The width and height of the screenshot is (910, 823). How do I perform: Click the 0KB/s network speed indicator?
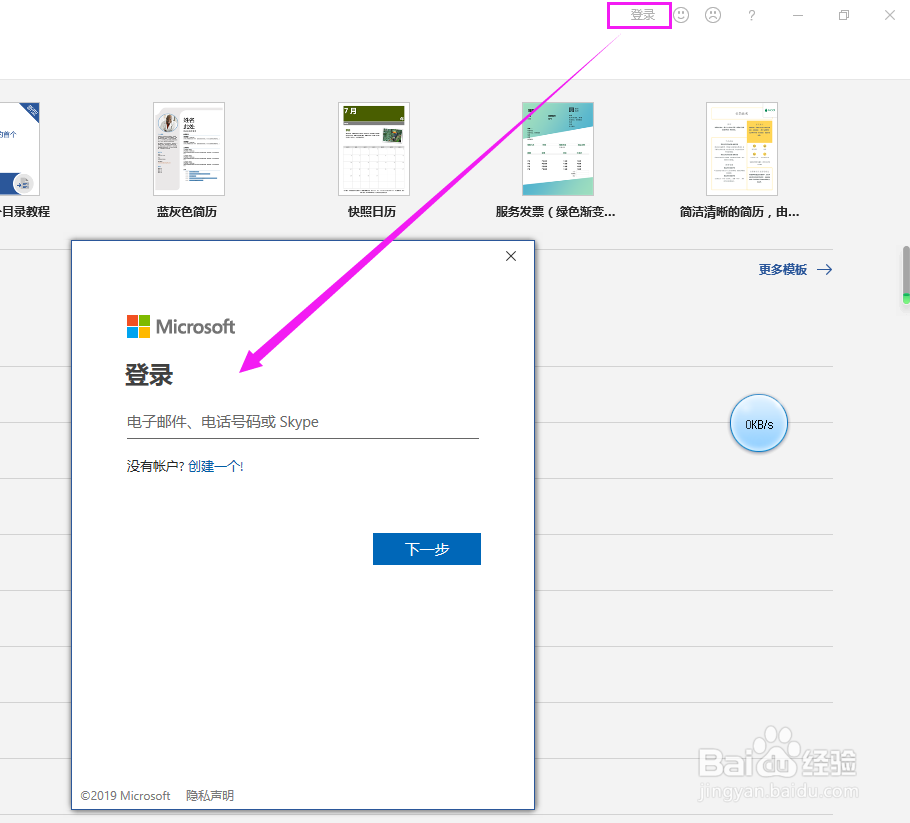(758, 423)
